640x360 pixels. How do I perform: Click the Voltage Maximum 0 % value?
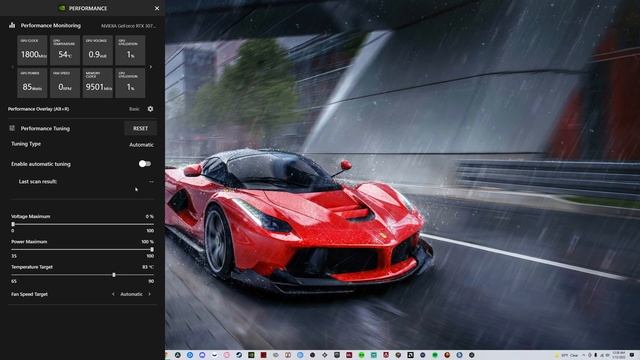coord(150,216)
